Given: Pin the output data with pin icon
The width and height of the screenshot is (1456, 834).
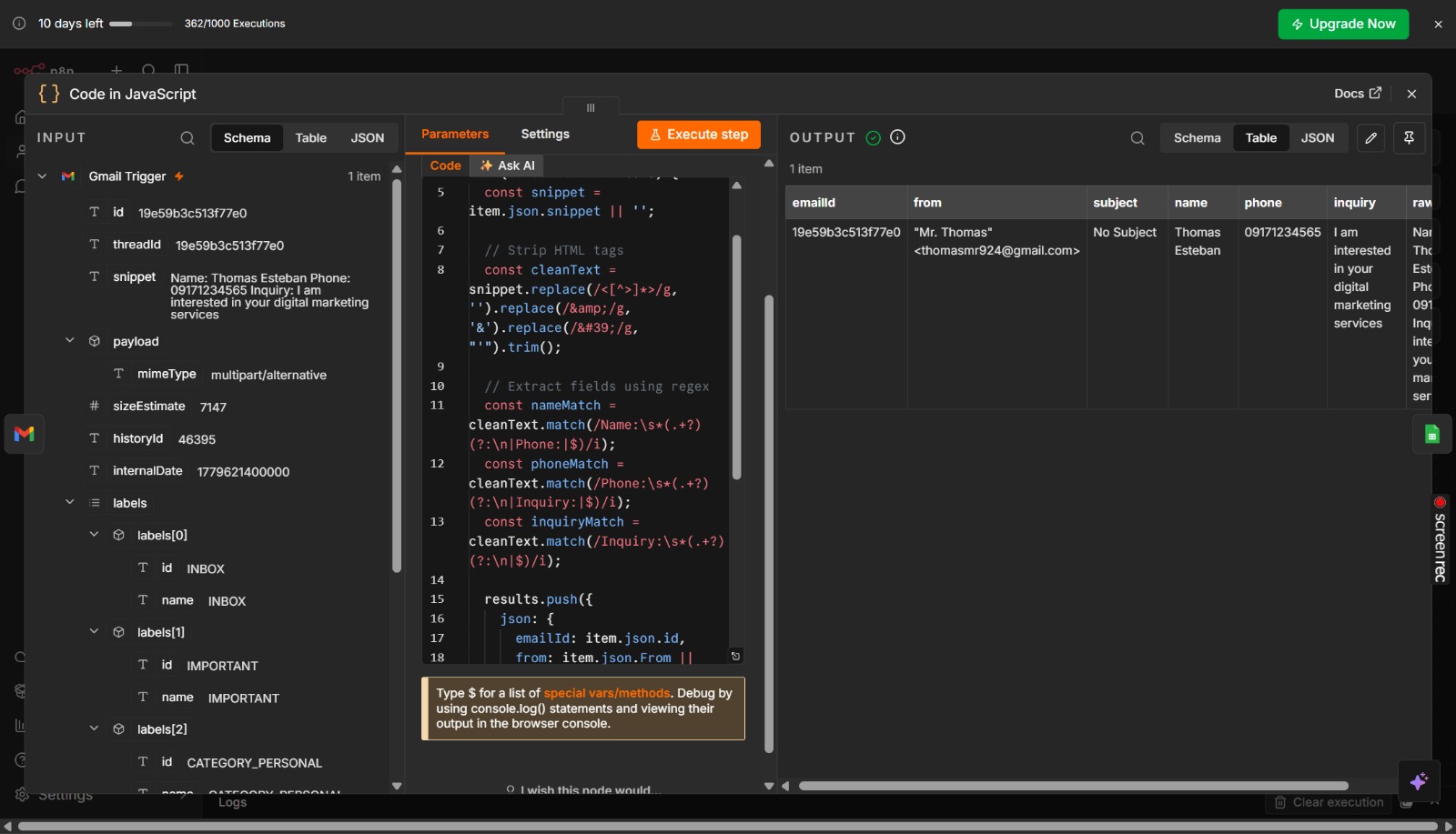Looking at the screenshot, I should [1409, 138].
